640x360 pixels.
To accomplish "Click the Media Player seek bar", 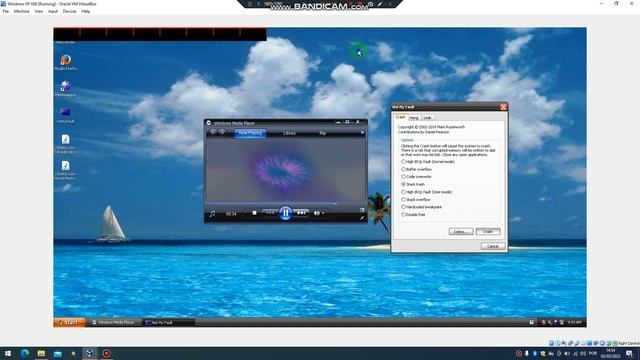I will coord(286,203).
